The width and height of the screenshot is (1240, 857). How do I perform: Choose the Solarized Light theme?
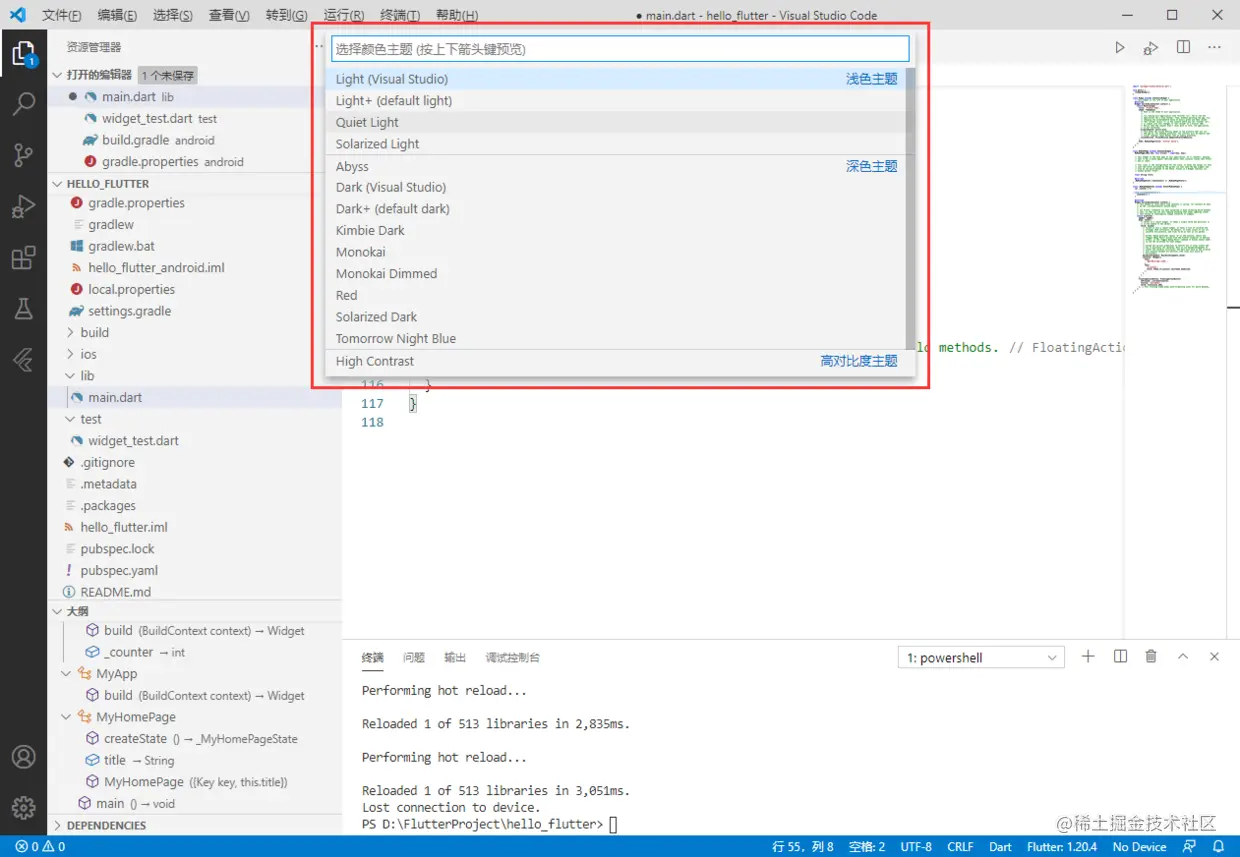(x=616, y=144)
